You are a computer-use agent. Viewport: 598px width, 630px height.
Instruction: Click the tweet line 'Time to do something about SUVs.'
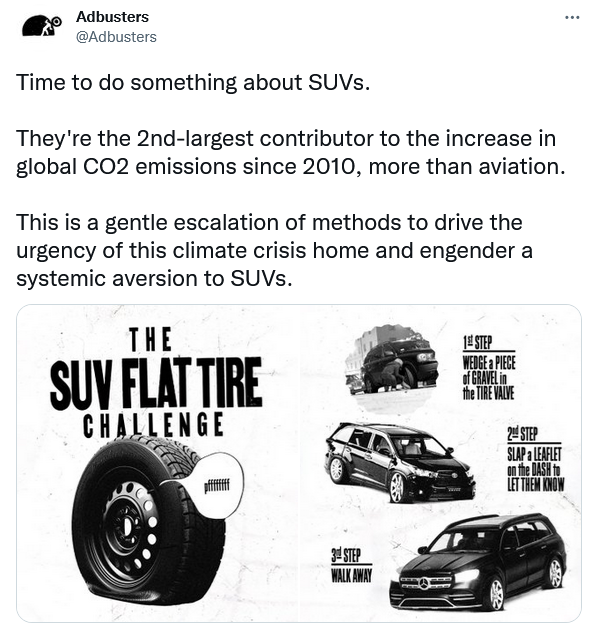pyautogui.click(x=193, y=82)
